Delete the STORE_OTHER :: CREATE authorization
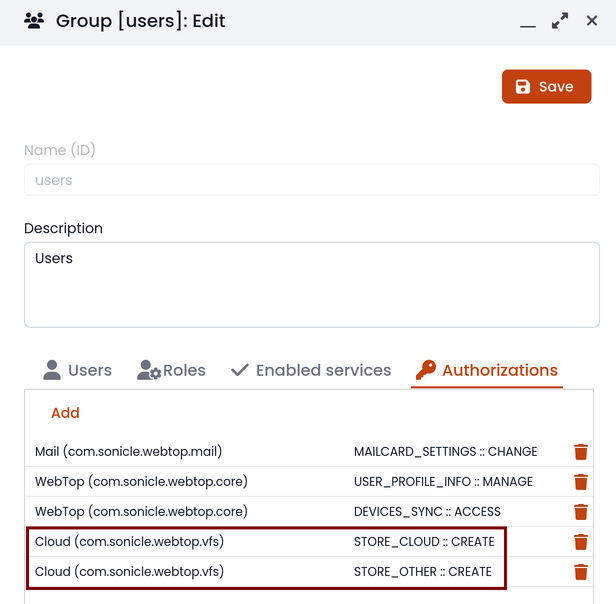Viewport: 616px width, 604px height. point(581,572)
